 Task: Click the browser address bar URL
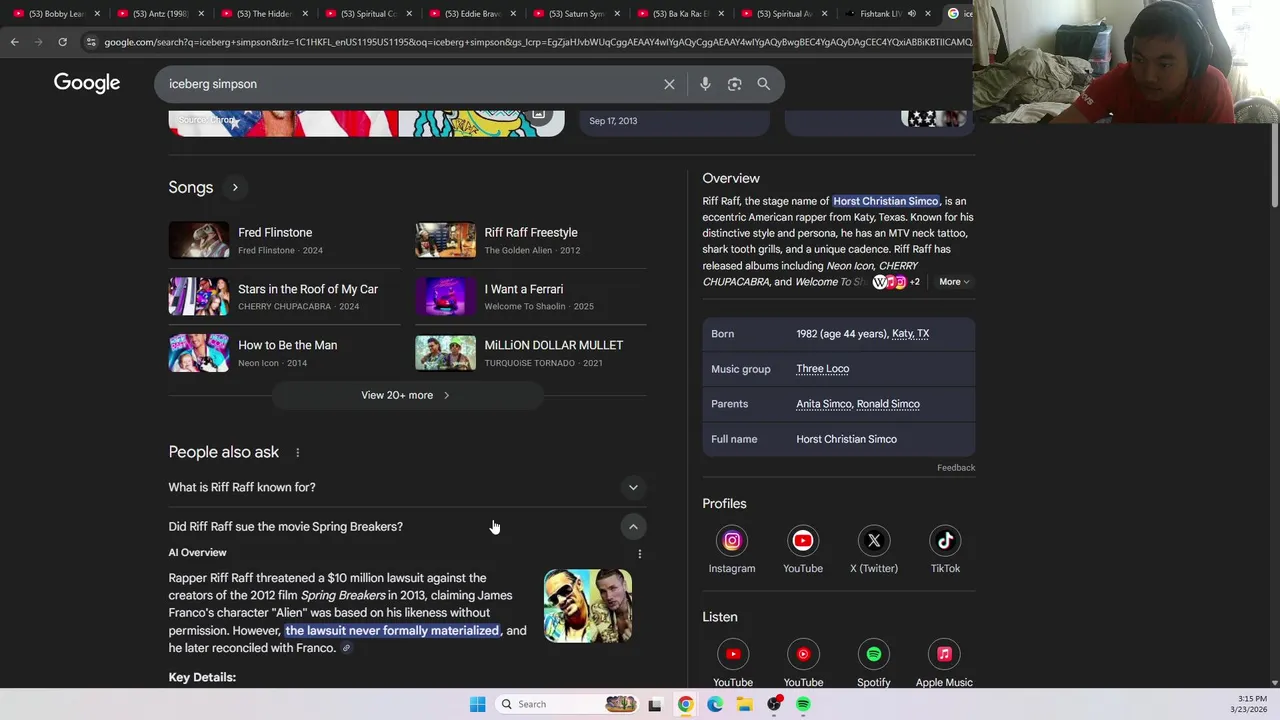click(536, 42)
